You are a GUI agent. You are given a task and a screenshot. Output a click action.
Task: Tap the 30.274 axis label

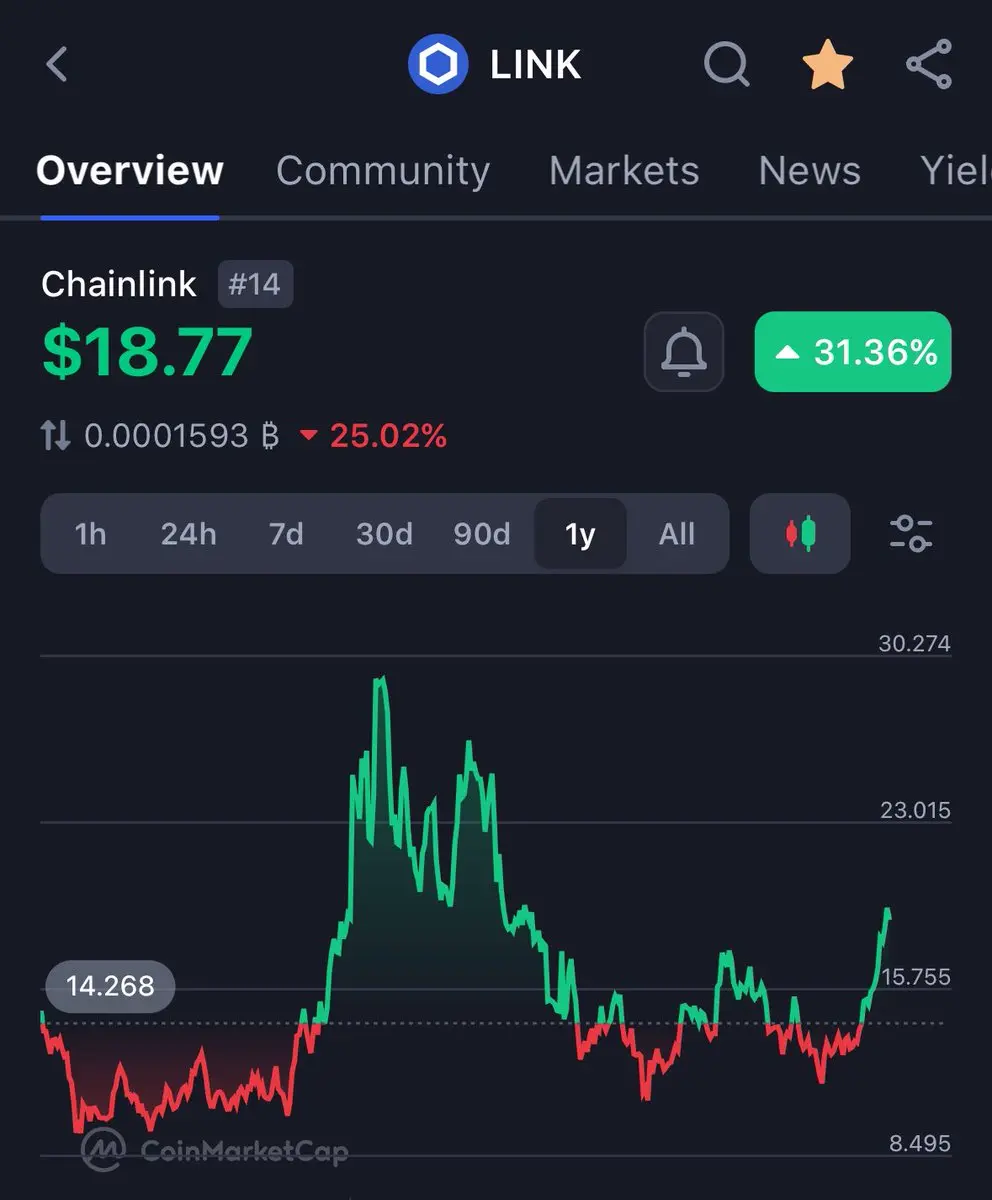click(914, 643)
